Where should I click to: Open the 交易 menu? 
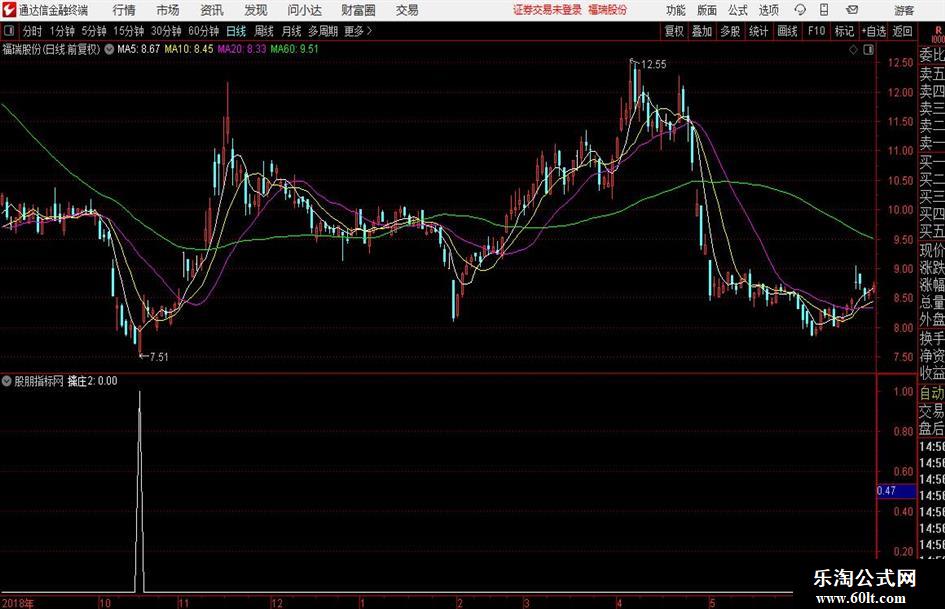(407, 10)
